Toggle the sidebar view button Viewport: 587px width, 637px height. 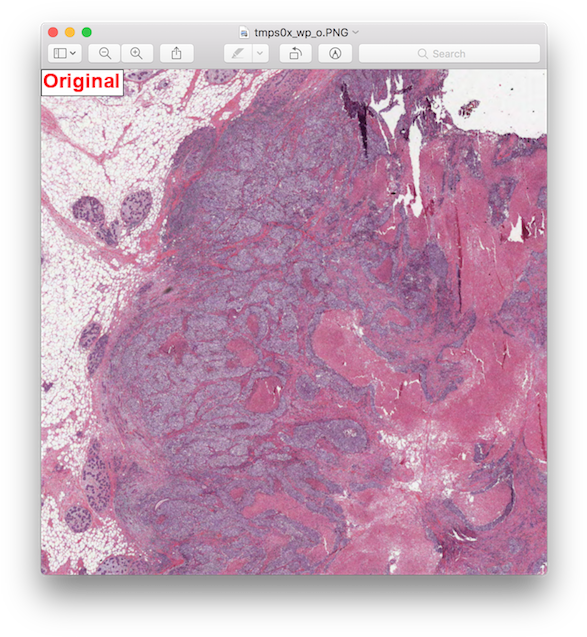[x=60, y=53]
